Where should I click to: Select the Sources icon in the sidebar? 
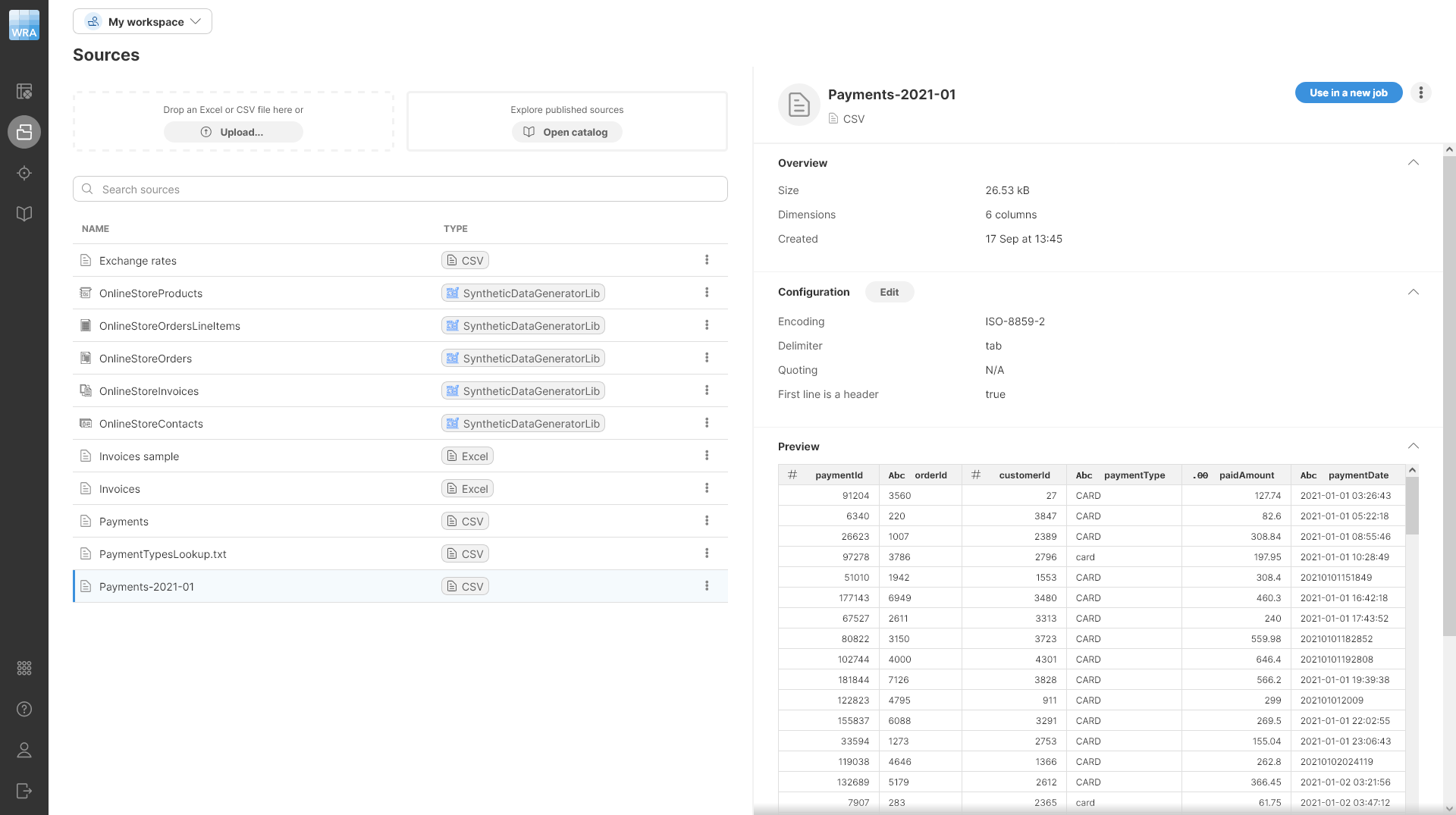(24, 132)
